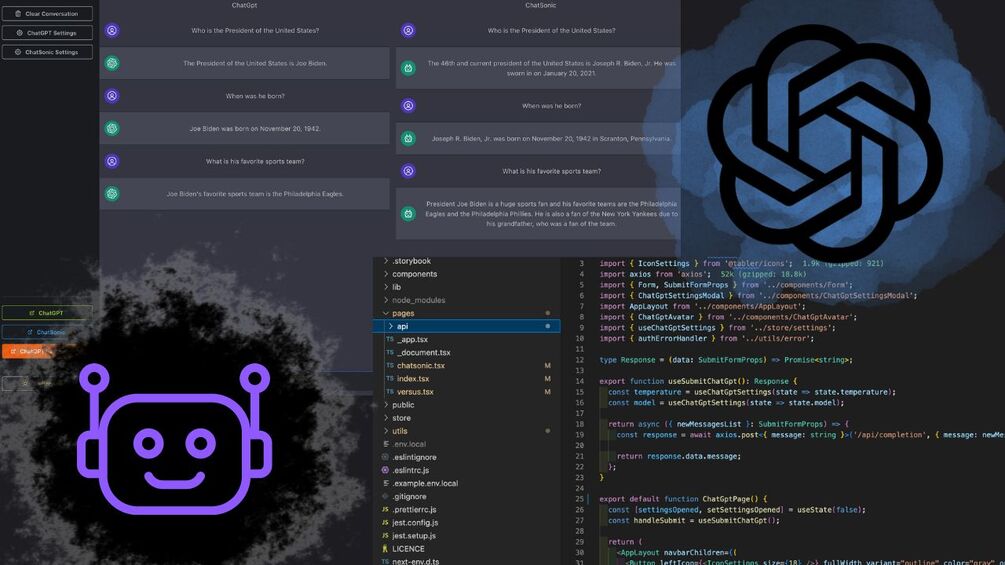Expand the node_modules folder chevron

tap(386, 300)
